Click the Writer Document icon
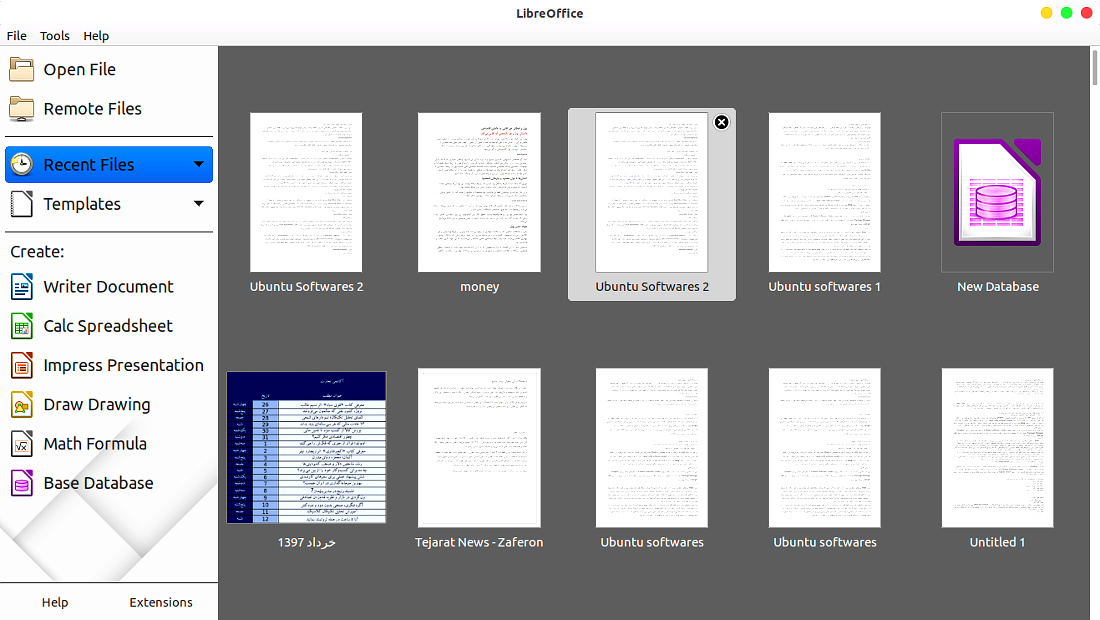This screenshot has width=1100, height=620. click(22, 287)
